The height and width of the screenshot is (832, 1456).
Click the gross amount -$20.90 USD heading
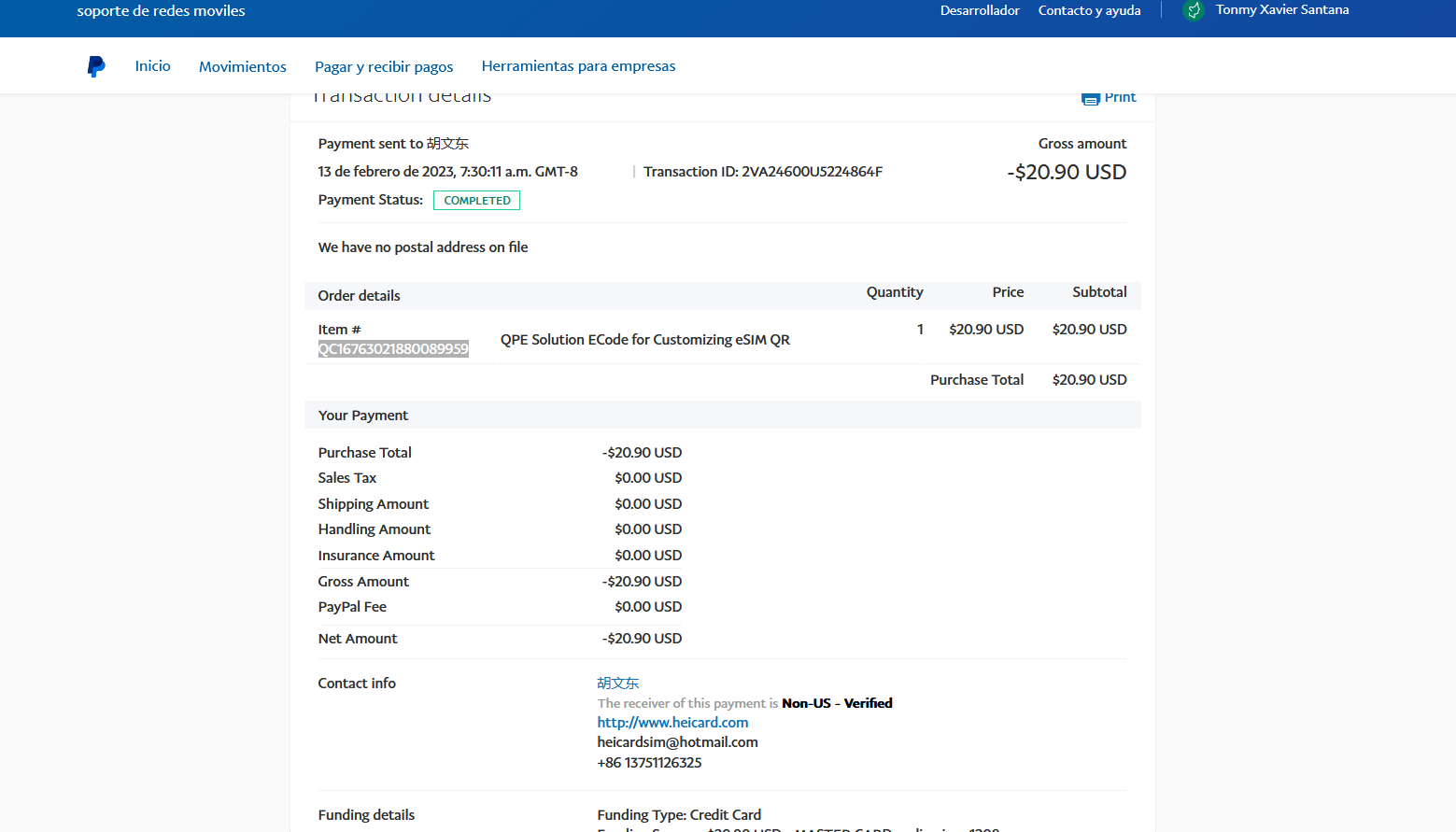pos(1067,173)
